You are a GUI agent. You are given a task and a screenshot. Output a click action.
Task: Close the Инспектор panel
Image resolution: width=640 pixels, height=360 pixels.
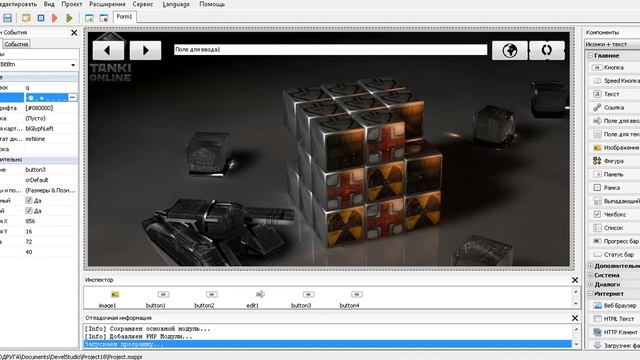click(x=575, y=280)
